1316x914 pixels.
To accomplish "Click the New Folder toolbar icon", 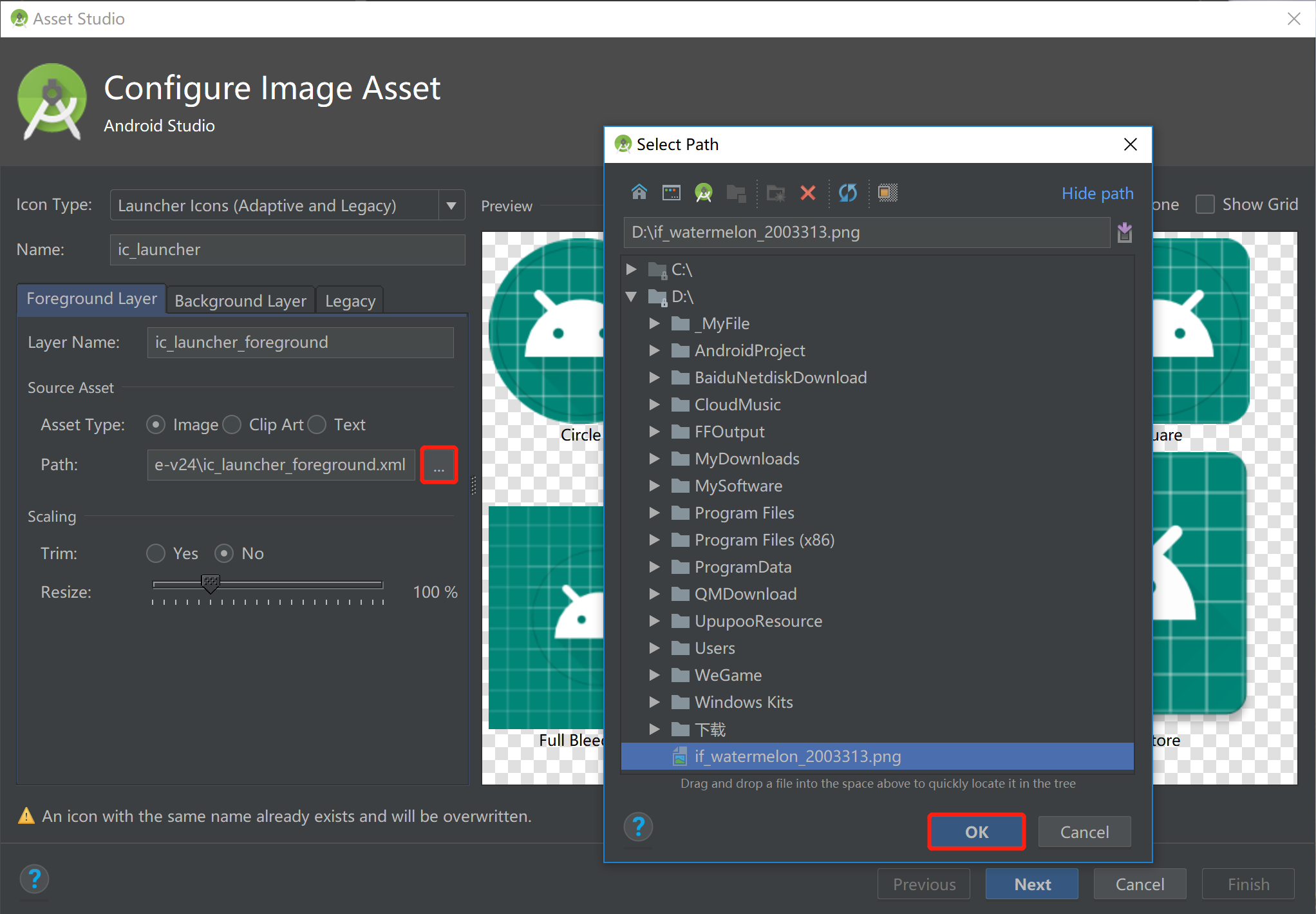I will 776,193.
